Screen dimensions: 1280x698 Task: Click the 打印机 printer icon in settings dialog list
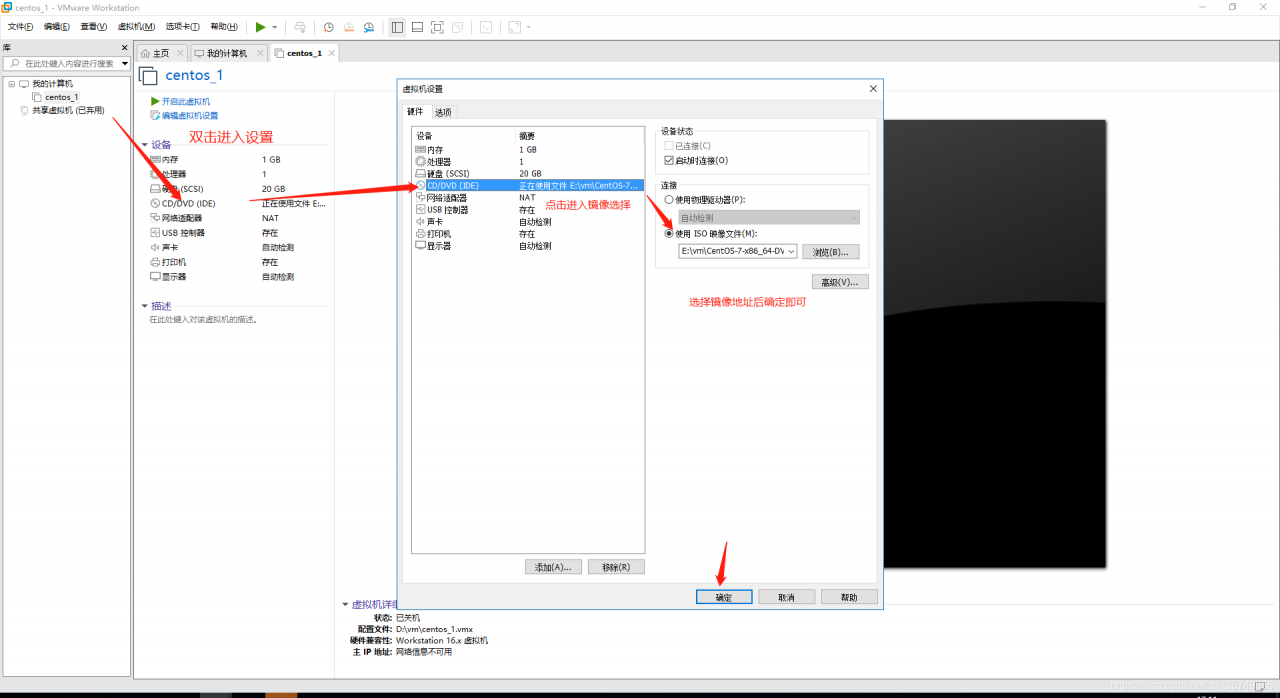tap(420, 234)
